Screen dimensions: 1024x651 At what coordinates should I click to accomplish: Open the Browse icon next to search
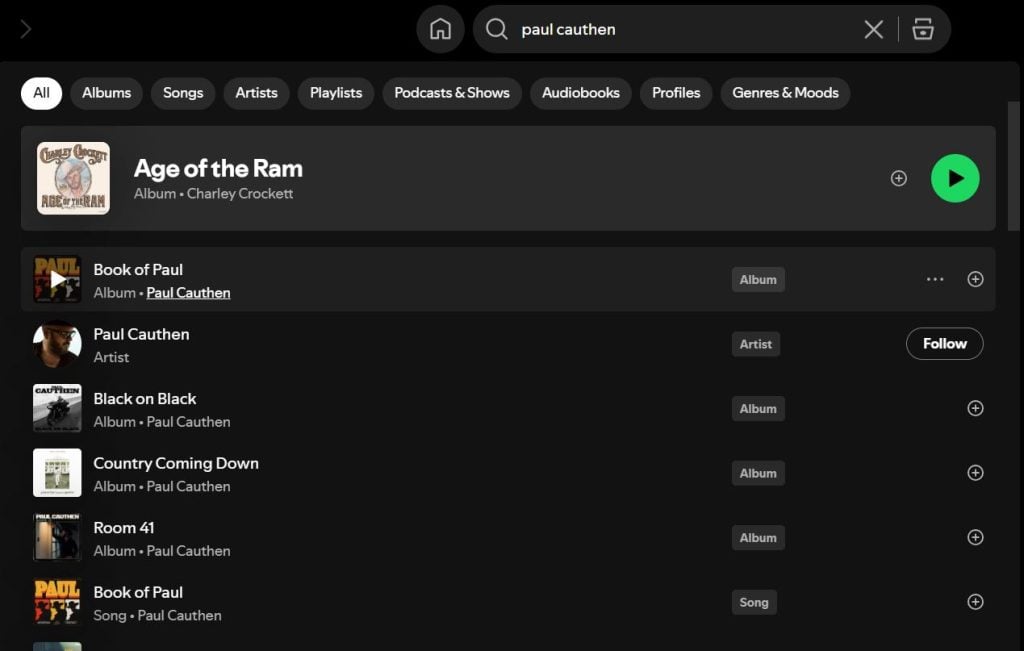click(923, 29)
